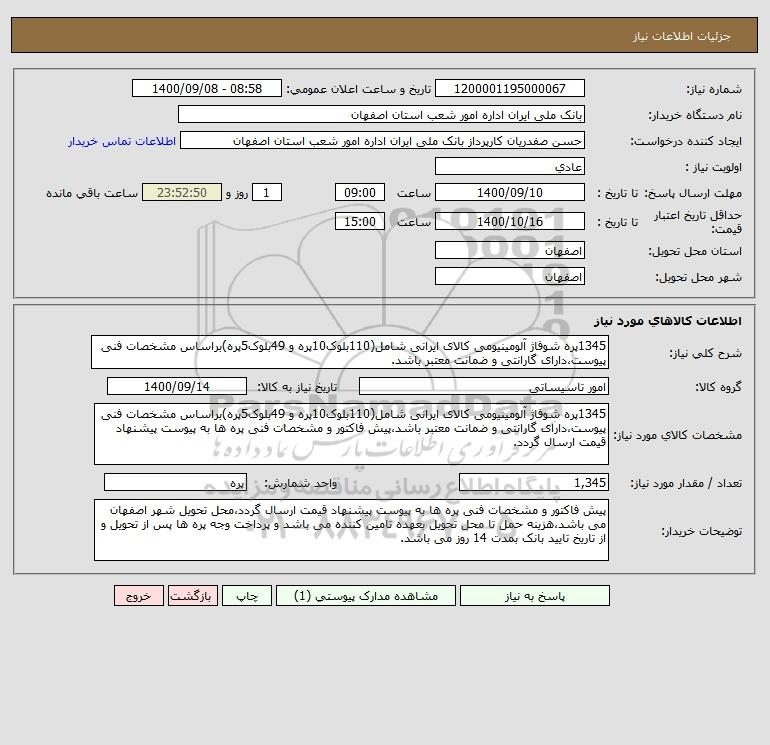This screenshot has height=745, width=770.
Task: Click the تعداد / مقدار مورد نیاز label
Action: point(686,483)
